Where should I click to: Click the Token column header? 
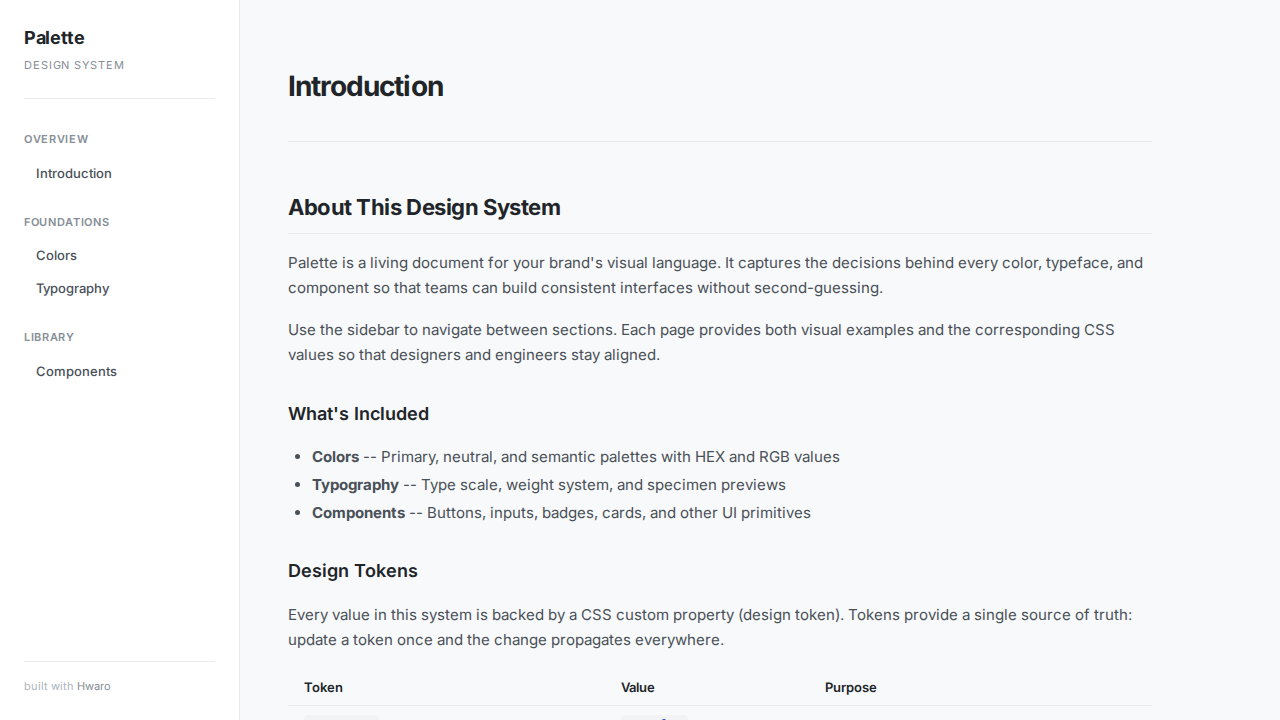point(323,687)
